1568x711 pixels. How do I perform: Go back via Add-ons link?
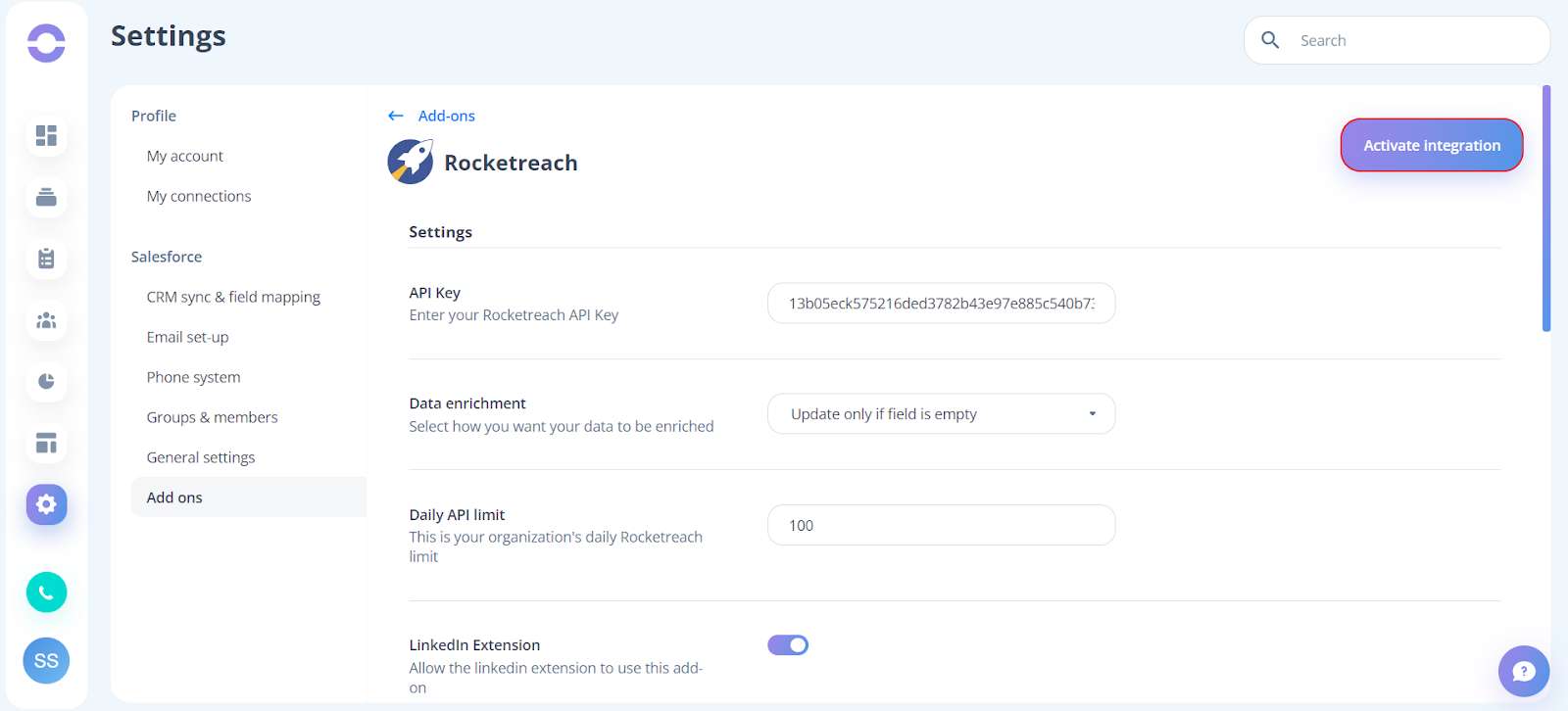[446, 116]
